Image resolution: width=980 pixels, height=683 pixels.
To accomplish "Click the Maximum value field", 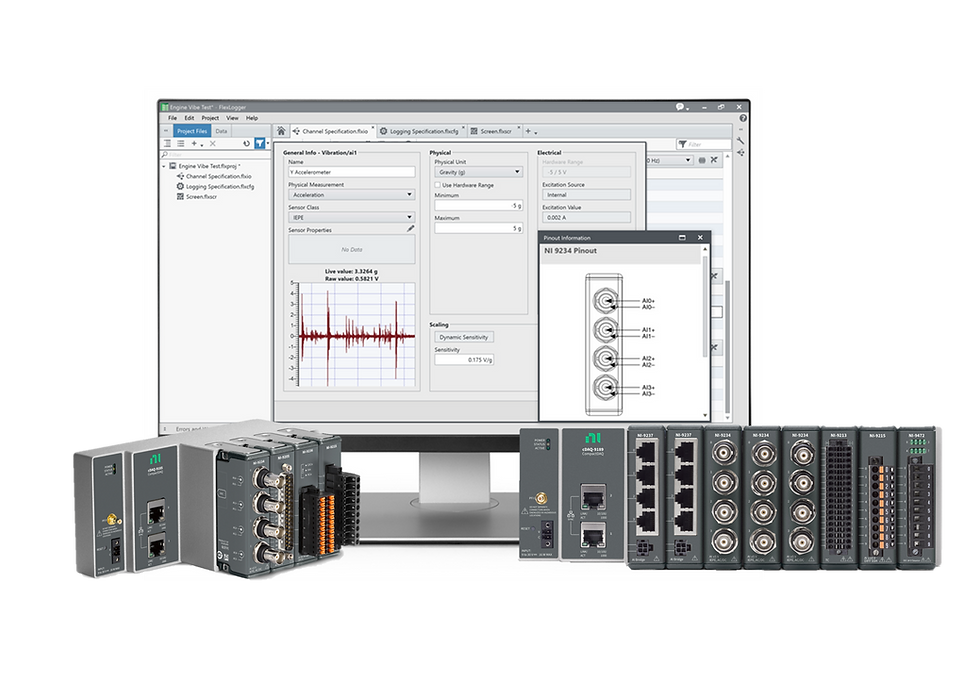I will [478, 228].
